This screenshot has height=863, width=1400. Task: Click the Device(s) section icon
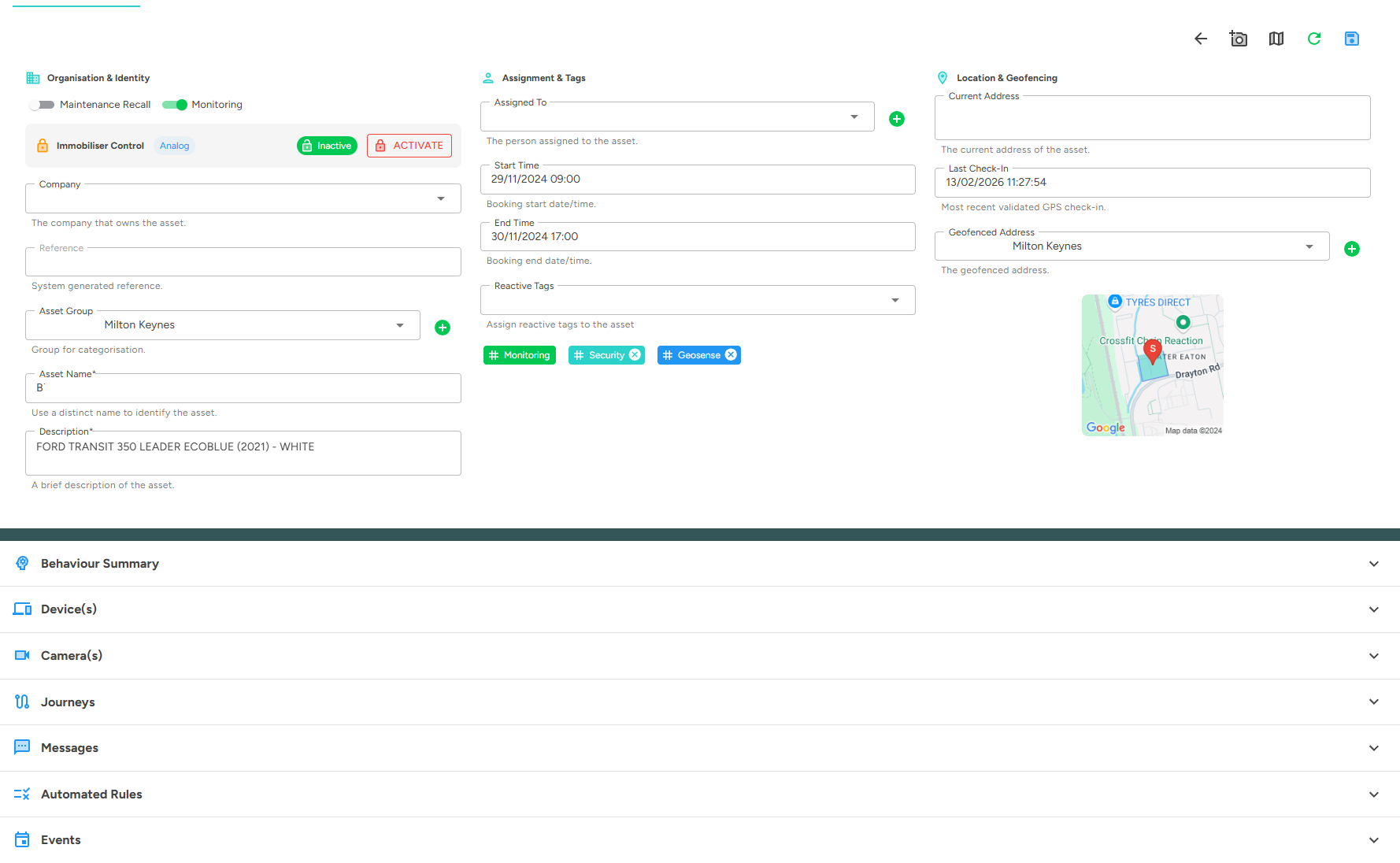pyautogui.click(x=22, y=609)
